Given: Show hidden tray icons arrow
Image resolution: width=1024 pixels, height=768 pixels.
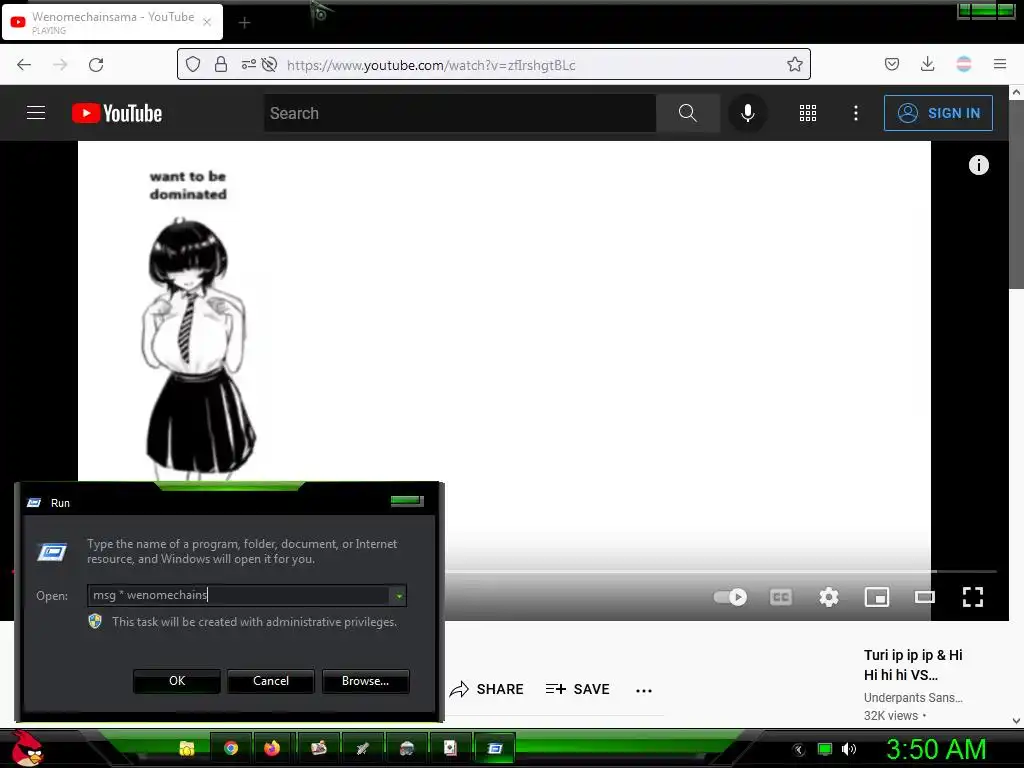Looking at the screenshot, I should [x=799, y=750].
